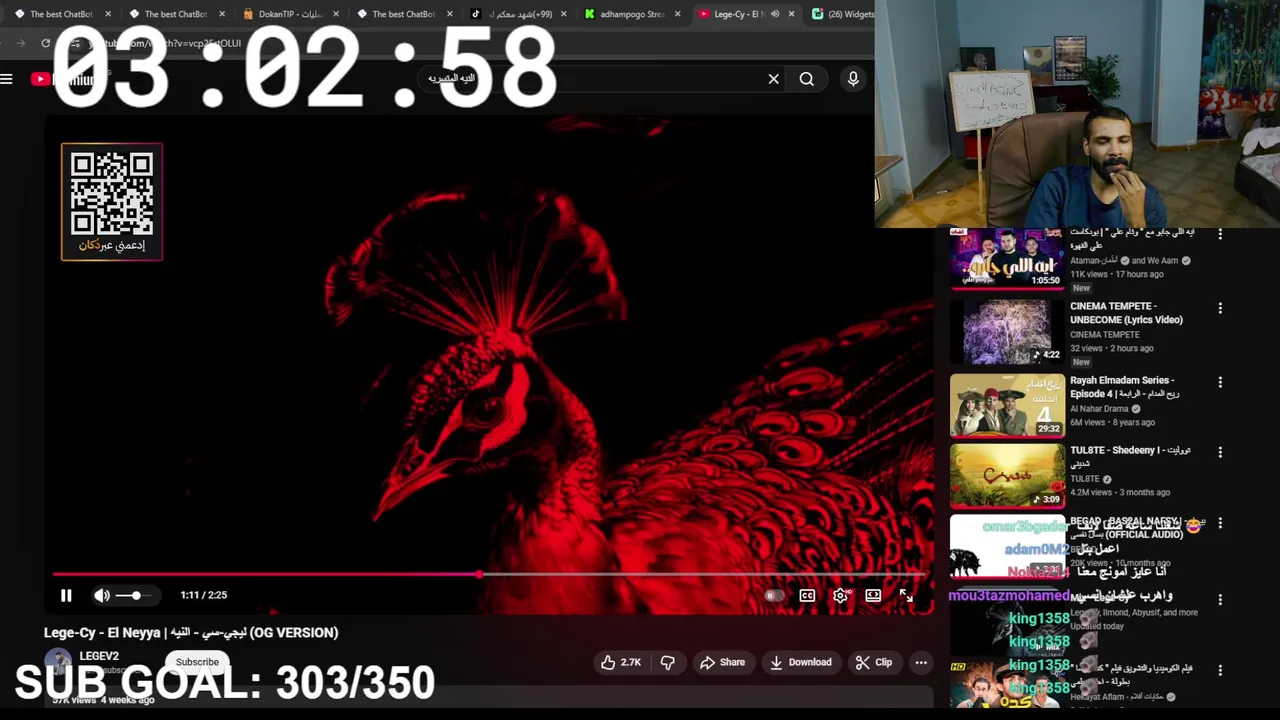Open options for the BEGAD Official Audio video
Viewport: 1280px width, 720px height.
pyautogui.click(x=1220, y=524)
